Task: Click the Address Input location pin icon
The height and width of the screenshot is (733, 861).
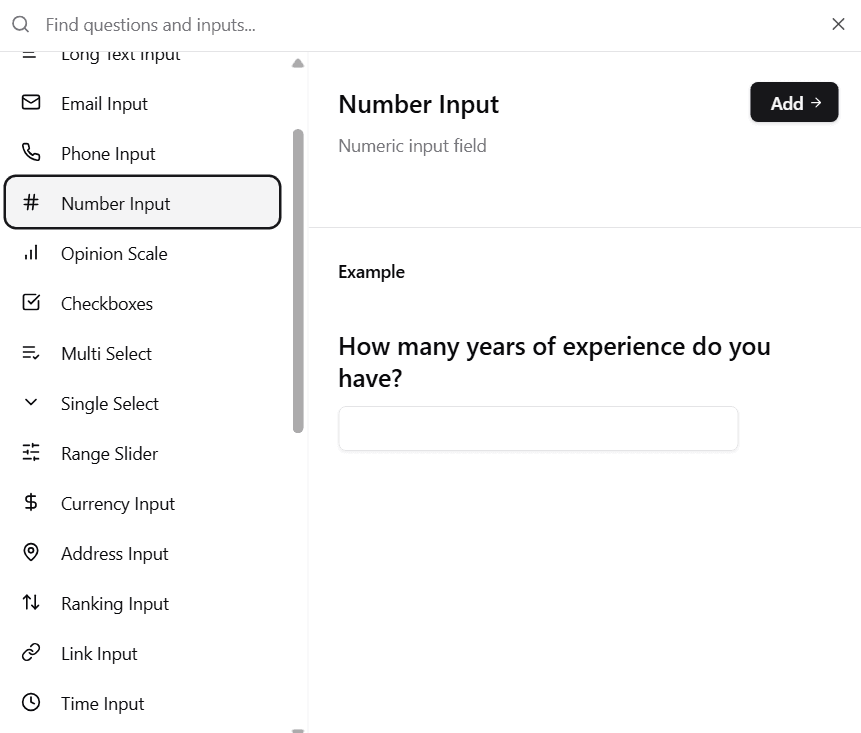Action: [30, 553]
